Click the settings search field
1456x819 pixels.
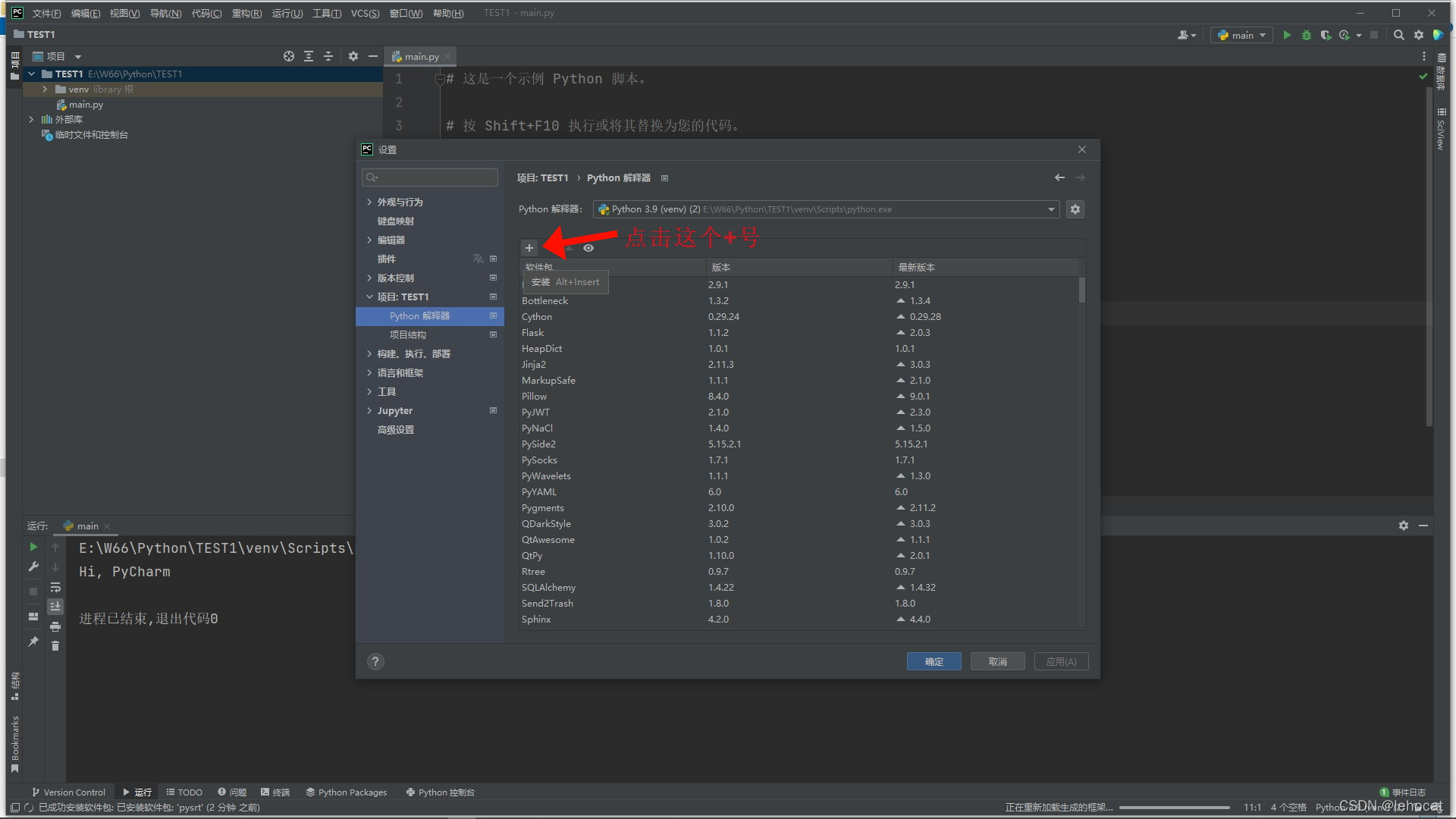pos(430,177)
